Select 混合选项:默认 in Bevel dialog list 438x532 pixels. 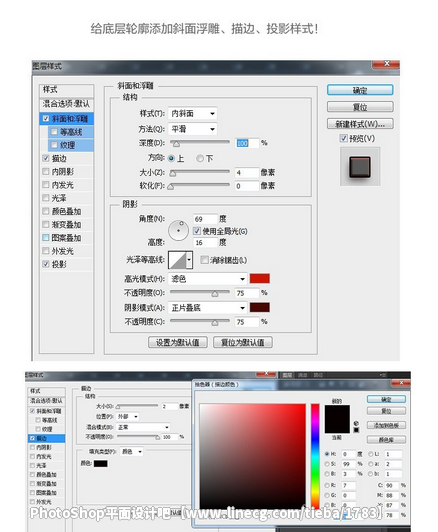tap(66, 103)
